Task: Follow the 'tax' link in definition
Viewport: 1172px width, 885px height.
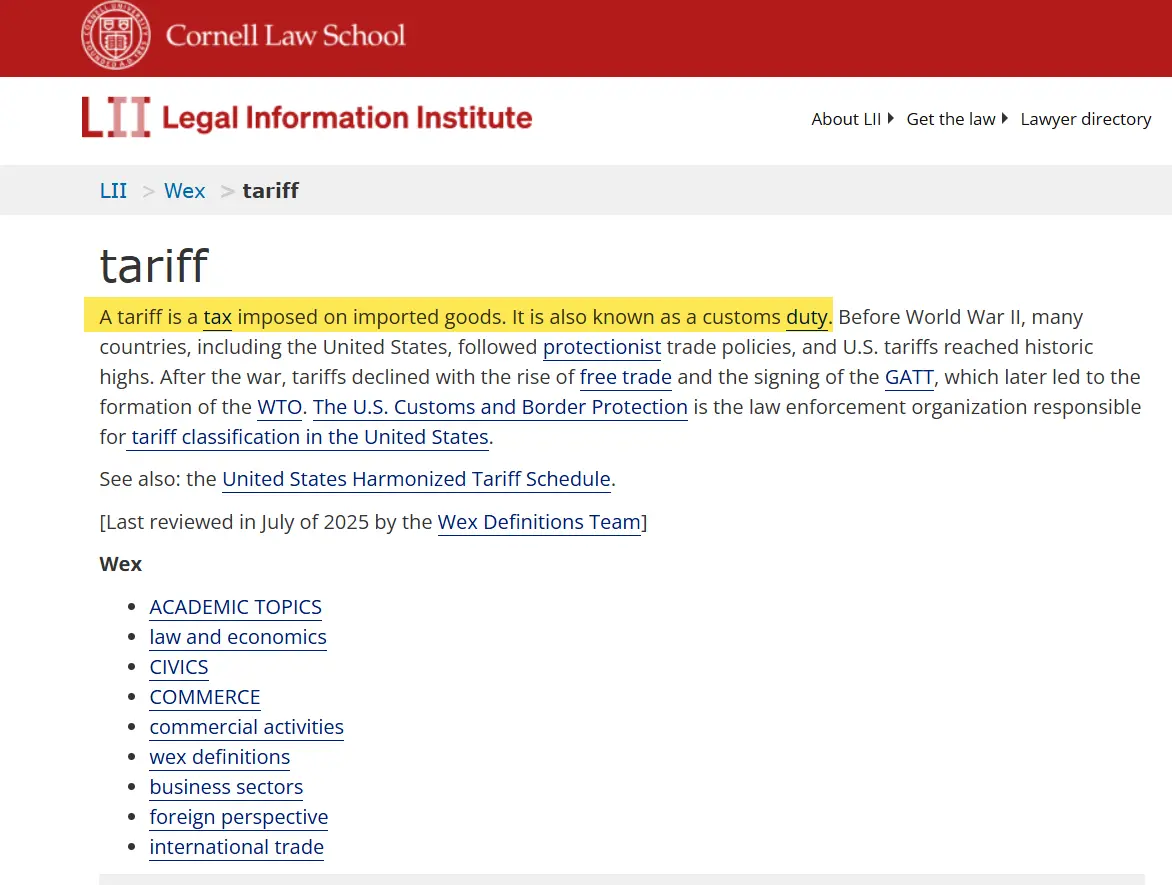Action: pyautogui.click(x=218, y=317)
